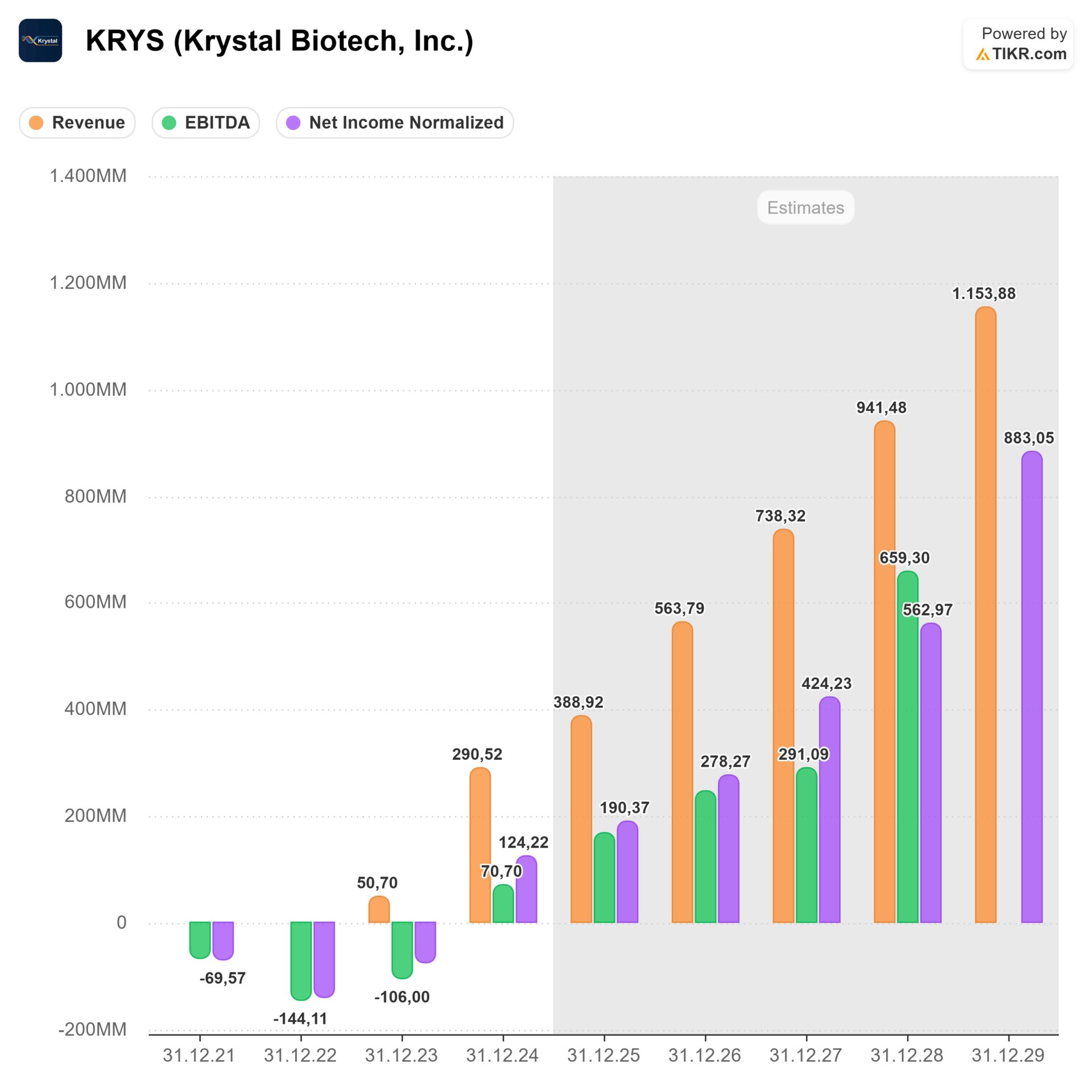Click the 659,30 EBITDA bar for 31.12.28

907,746
